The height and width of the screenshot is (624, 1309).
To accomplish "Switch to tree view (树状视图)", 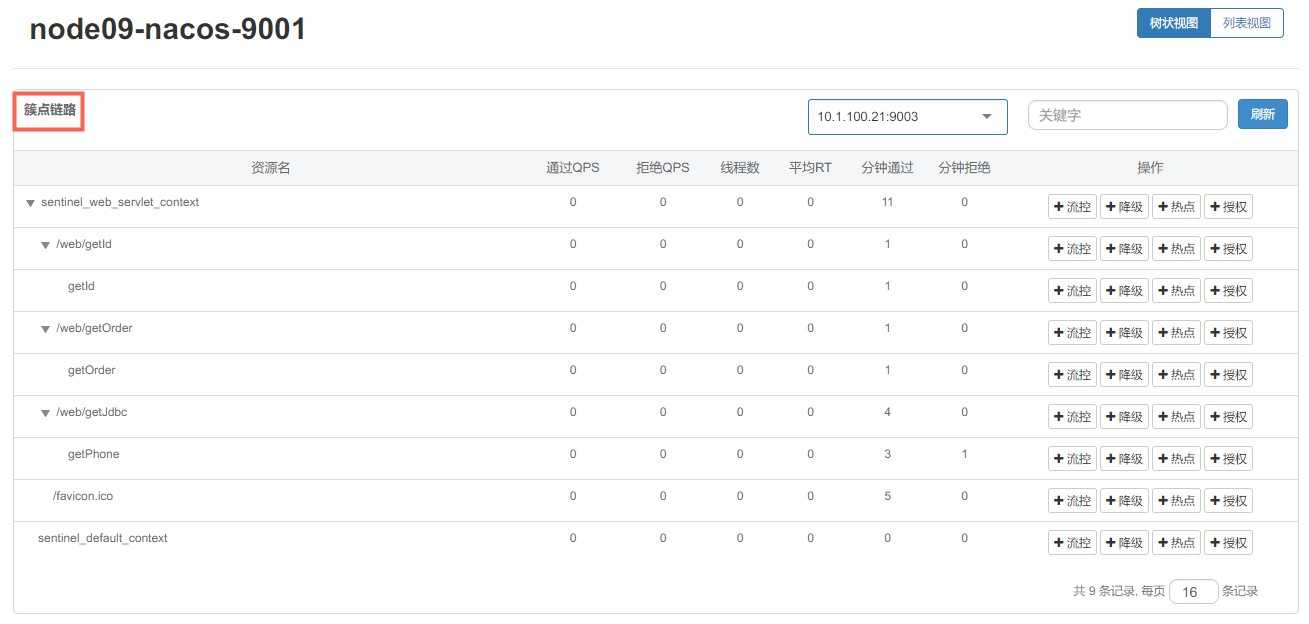I will click(1173, 24).
